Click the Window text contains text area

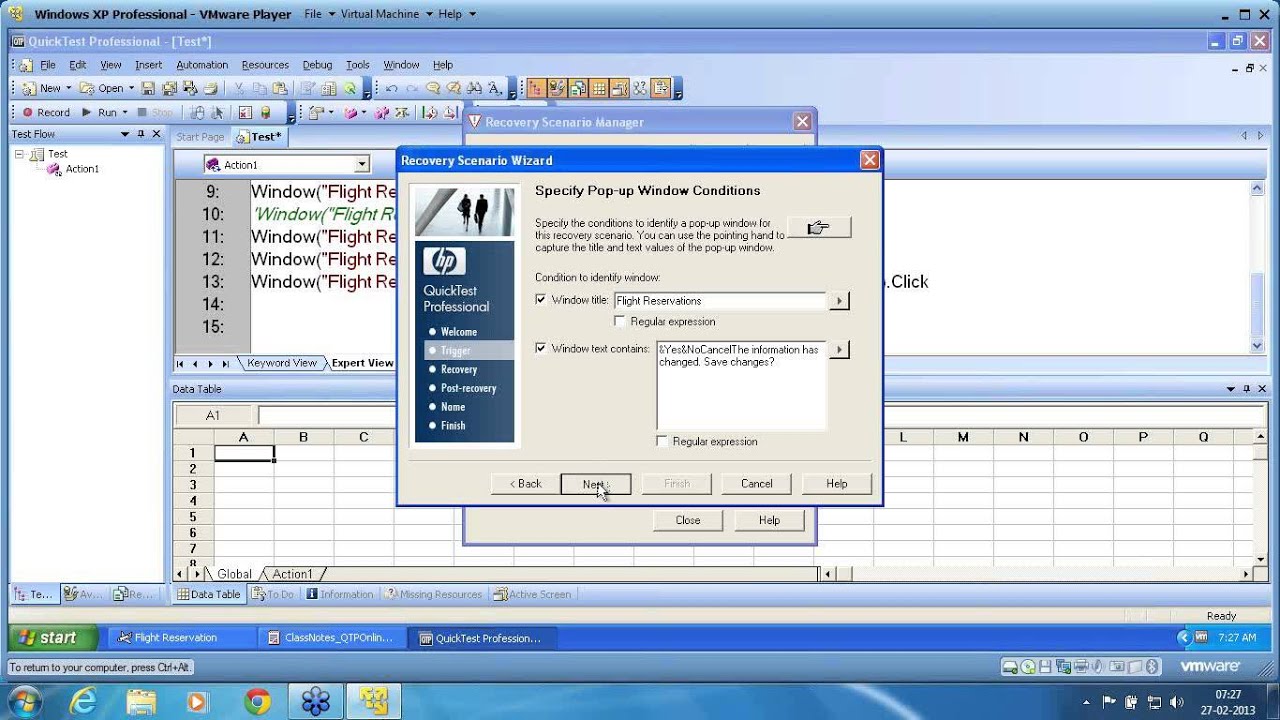[x=741, y=385]
